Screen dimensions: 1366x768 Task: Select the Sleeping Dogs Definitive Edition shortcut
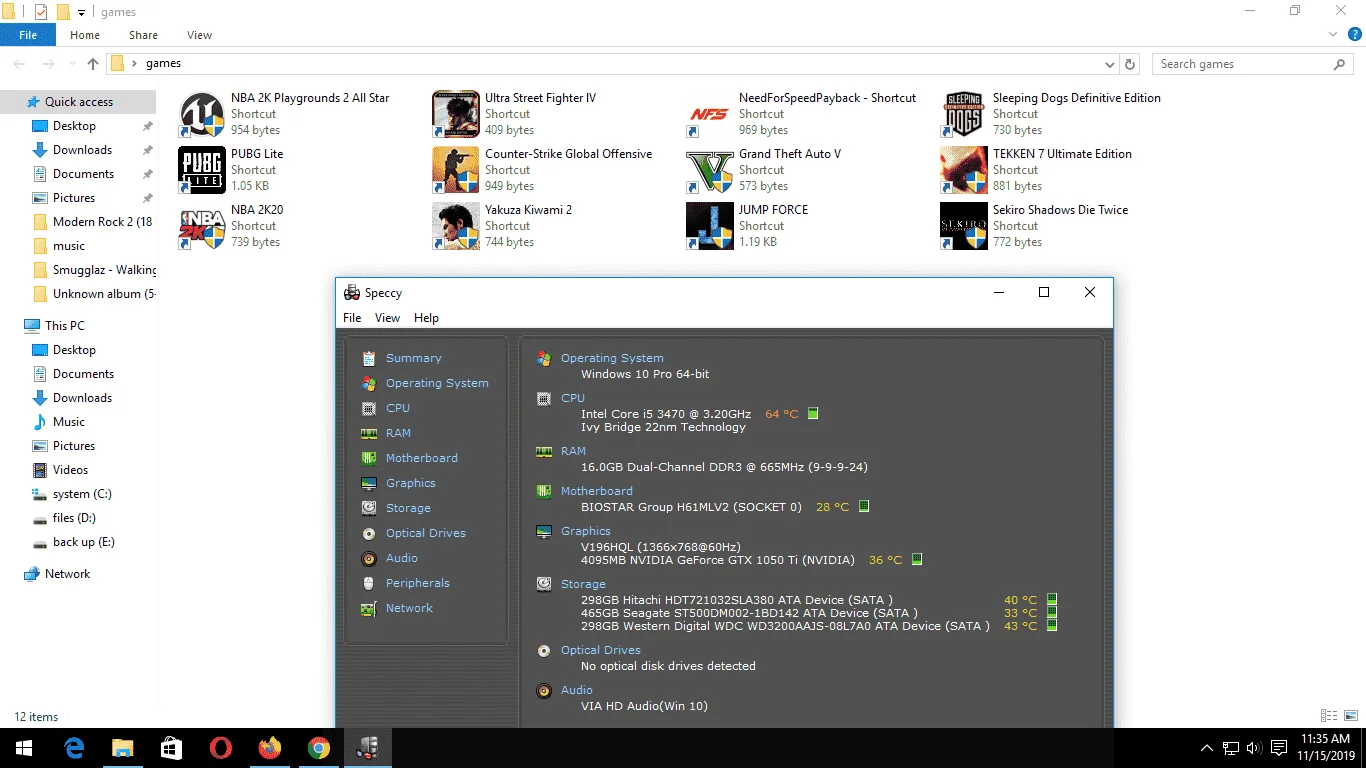coord(1051,114)
